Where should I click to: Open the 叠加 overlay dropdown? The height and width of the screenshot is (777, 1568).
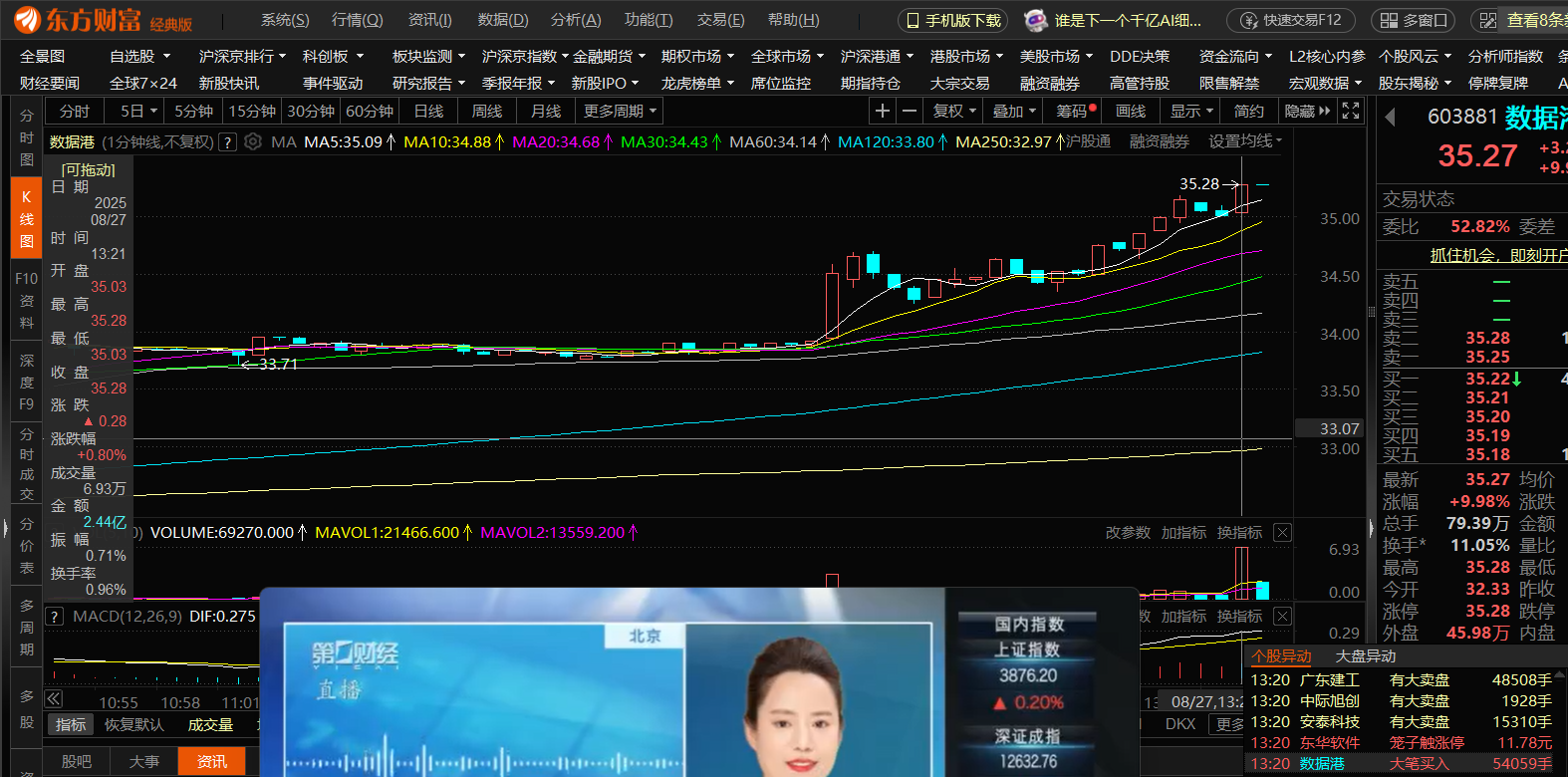(x=1015, y=111)
